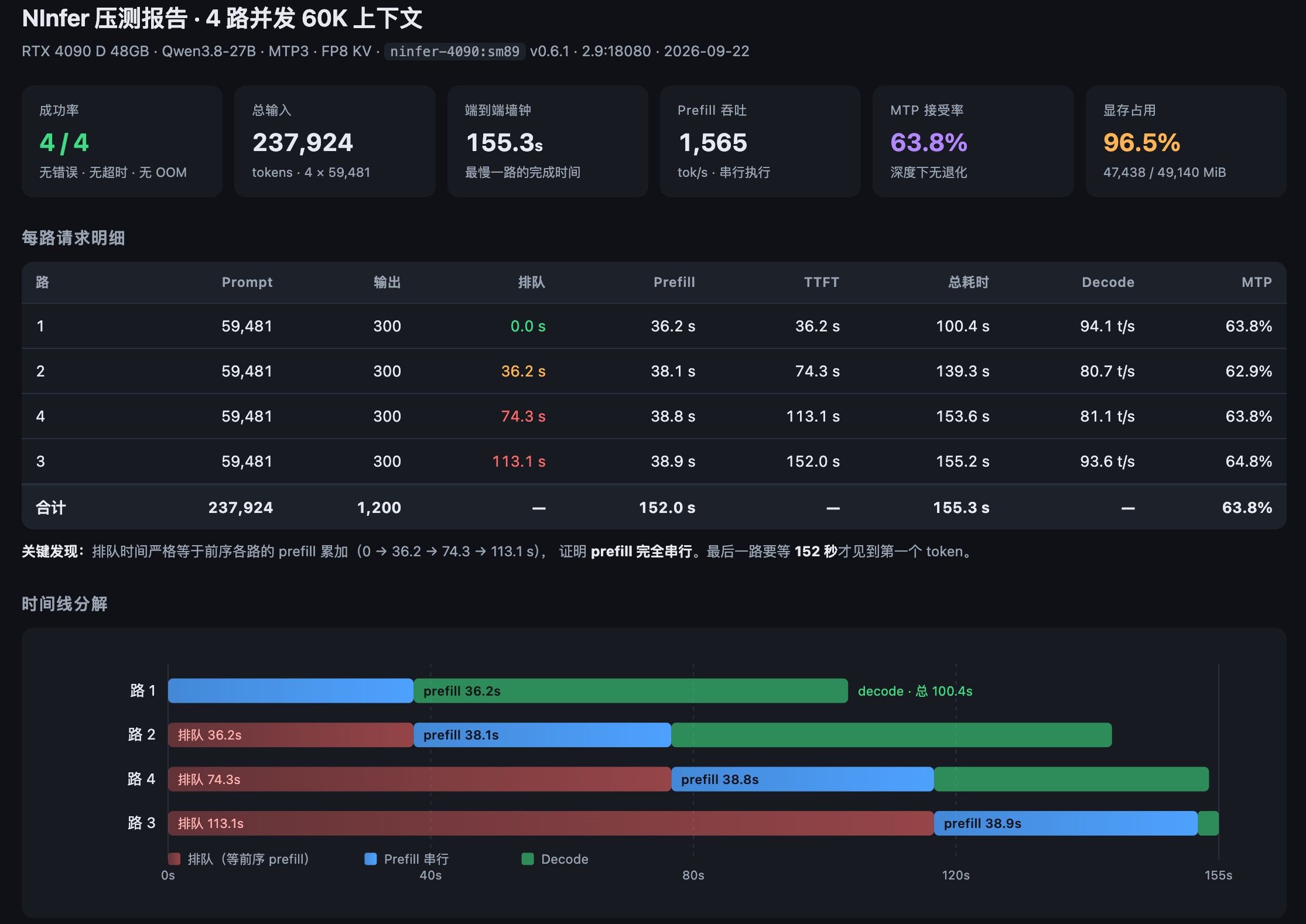This screenshot has width=1306, height=924.
Task: Click total time cell 139.3 s
Action: click(x=963, y=371)
